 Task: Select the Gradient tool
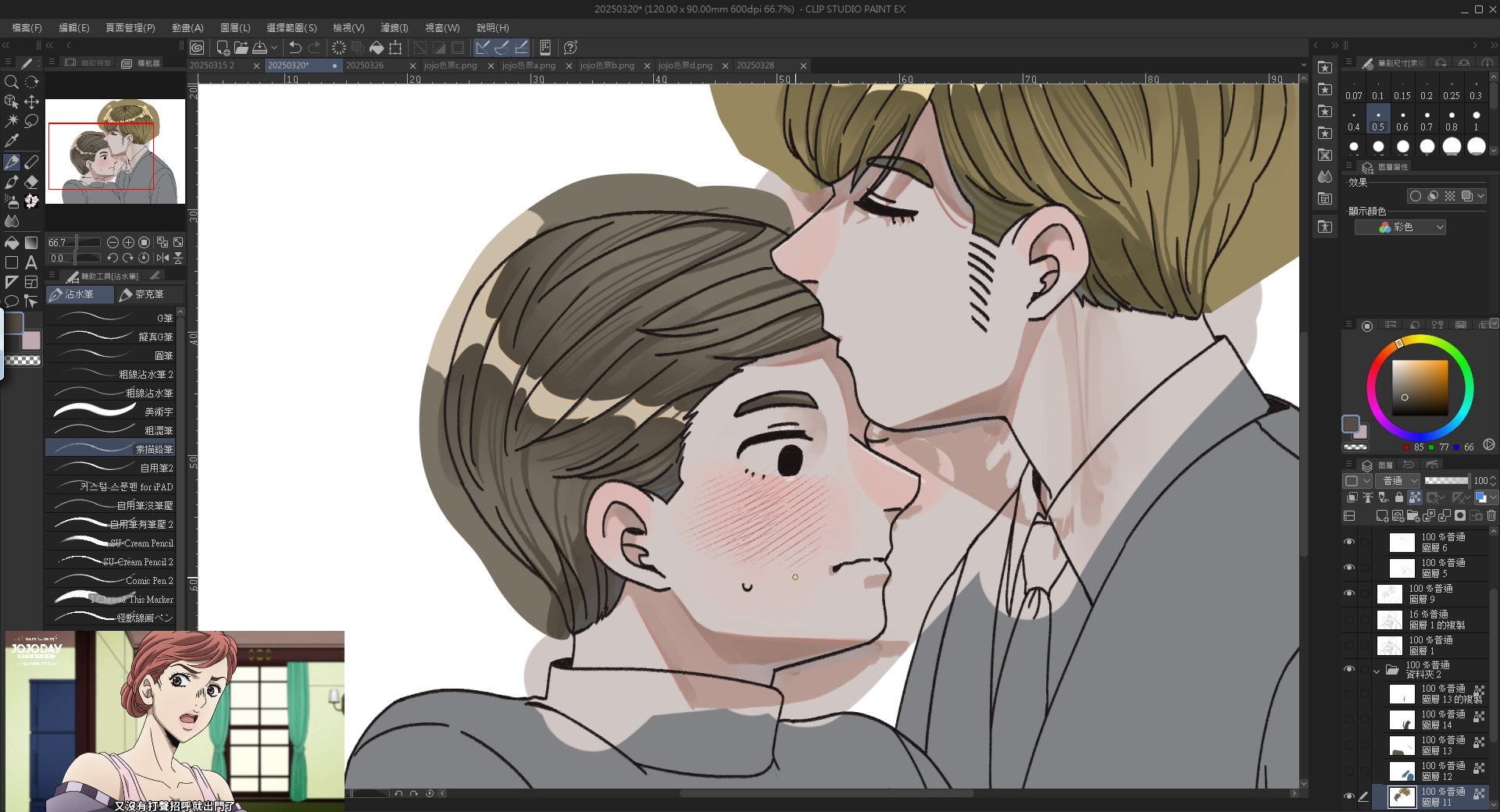coord(31,243)
